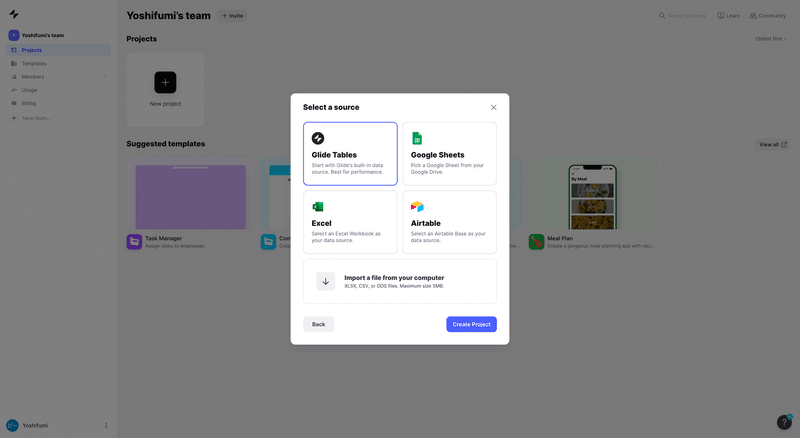Go back with the Back button
Screen dimensions: 800x438
318,324
